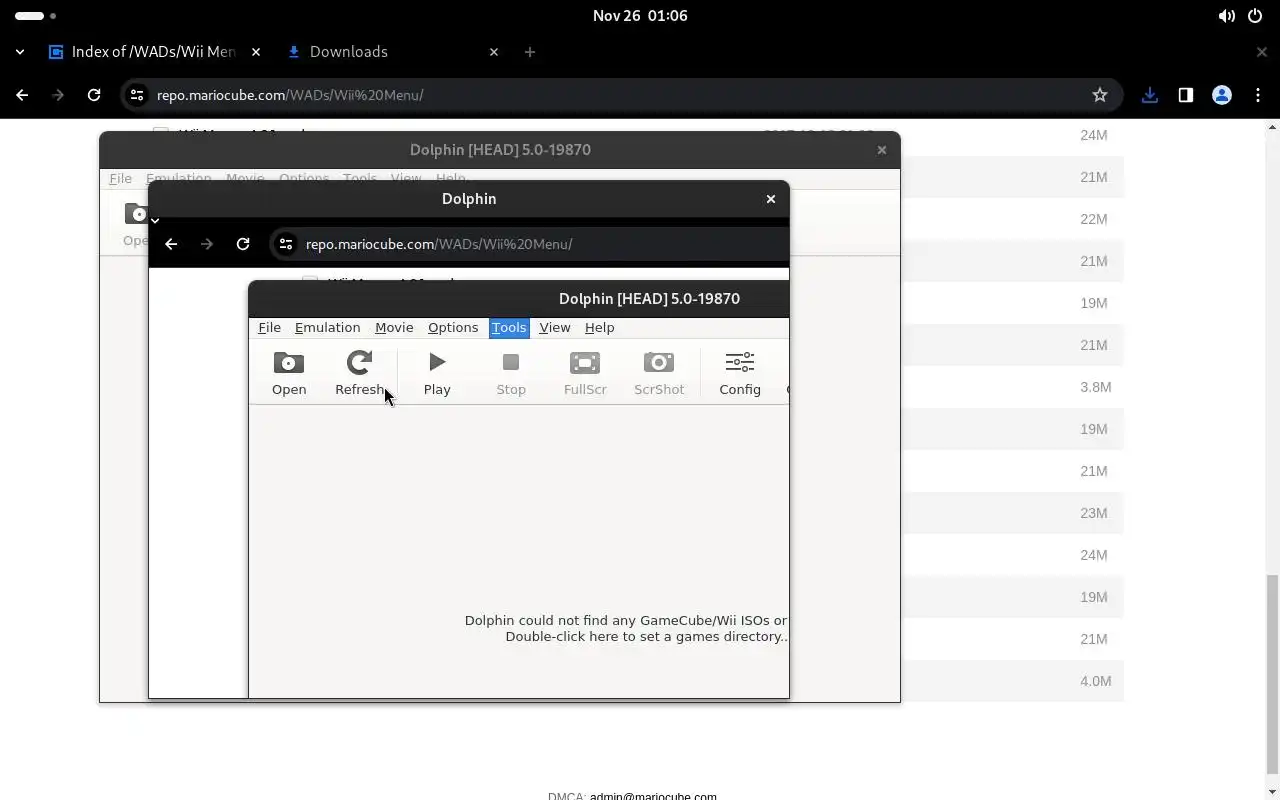Image resolution: width=1280 pixels, height=800 pixels.
Task: Open the clock showing Nov 26 01:06
Action: tap(640, 16)
